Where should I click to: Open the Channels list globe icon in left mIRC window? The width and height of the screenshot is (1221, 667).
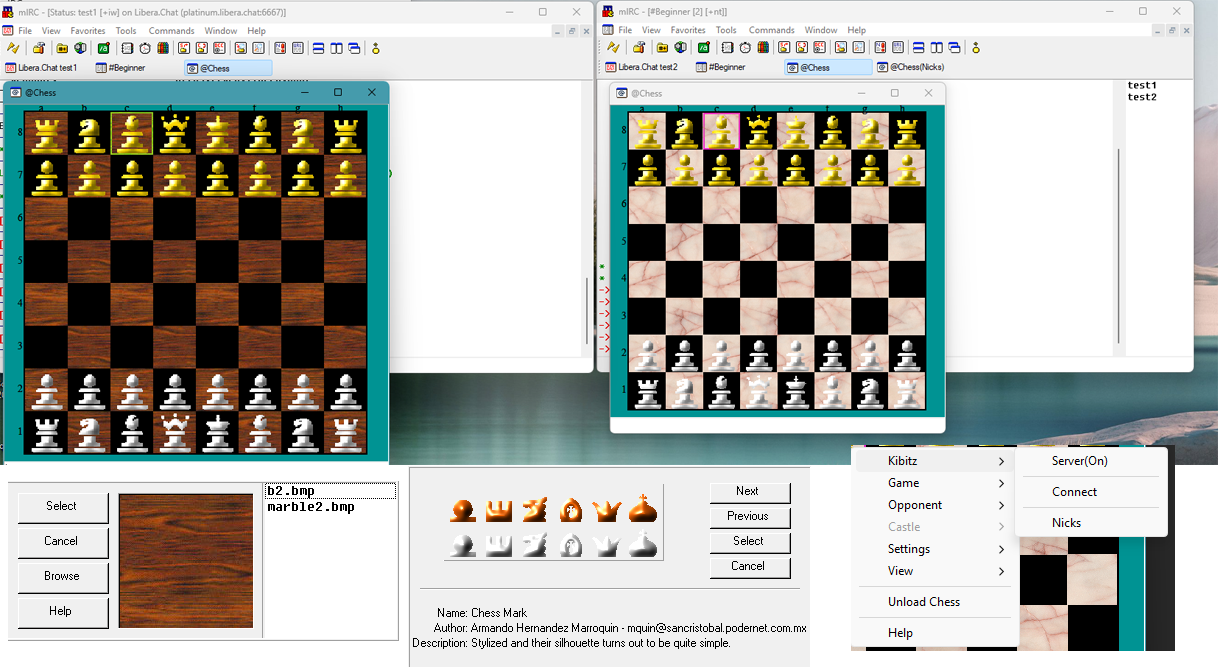pyautogui.click(x=80, y=48)
